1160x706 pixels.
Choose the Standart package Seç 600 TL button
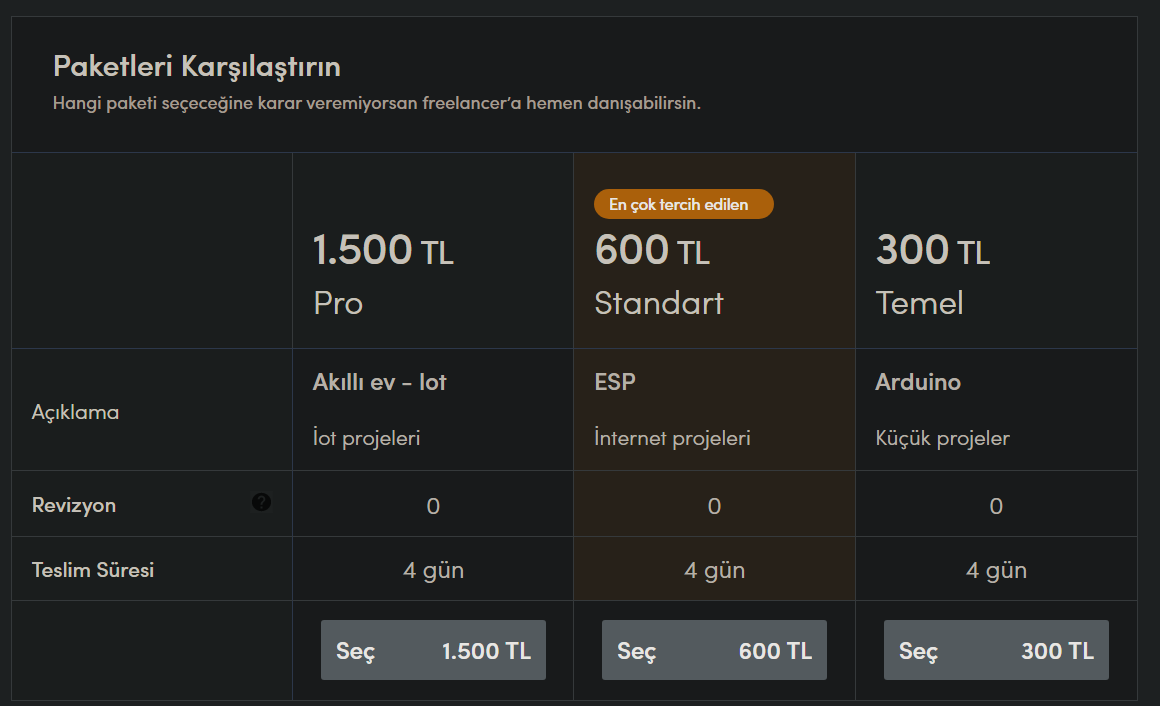(x=714, y=651)
